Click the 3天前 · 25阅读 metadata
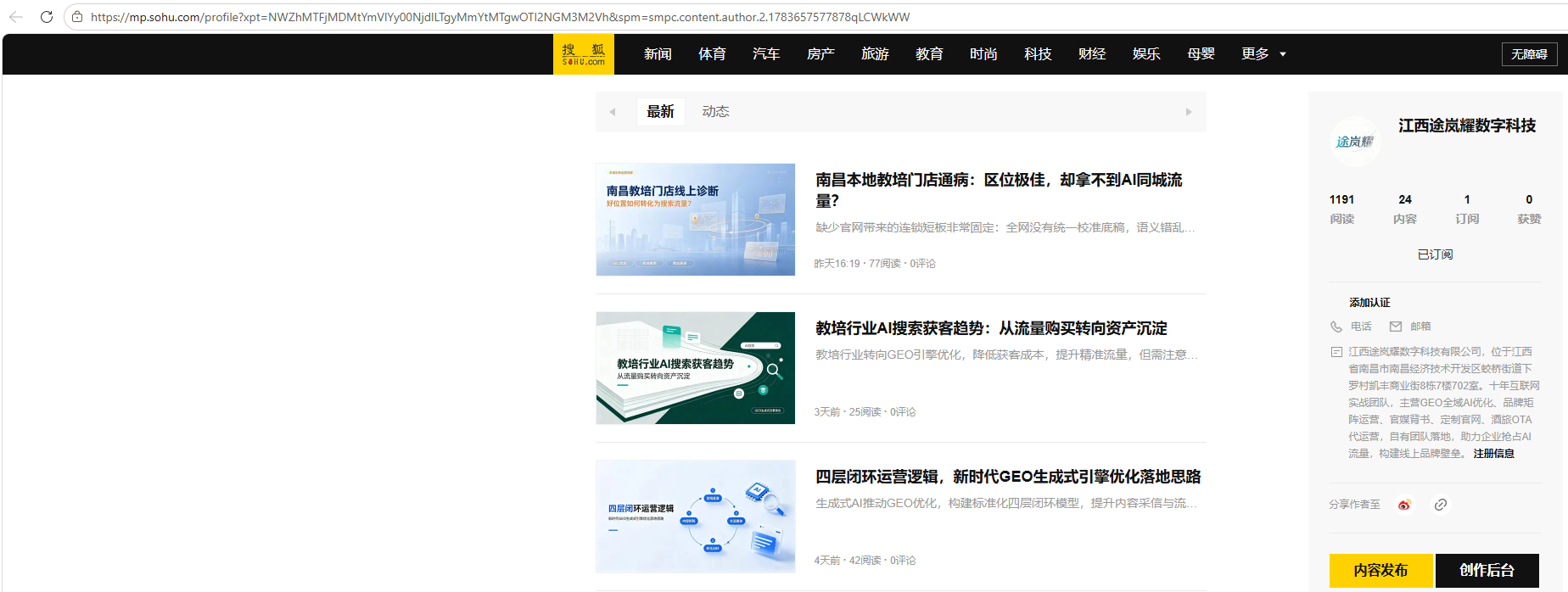The height and width of the screenshot is (592, 1568). 865,412
